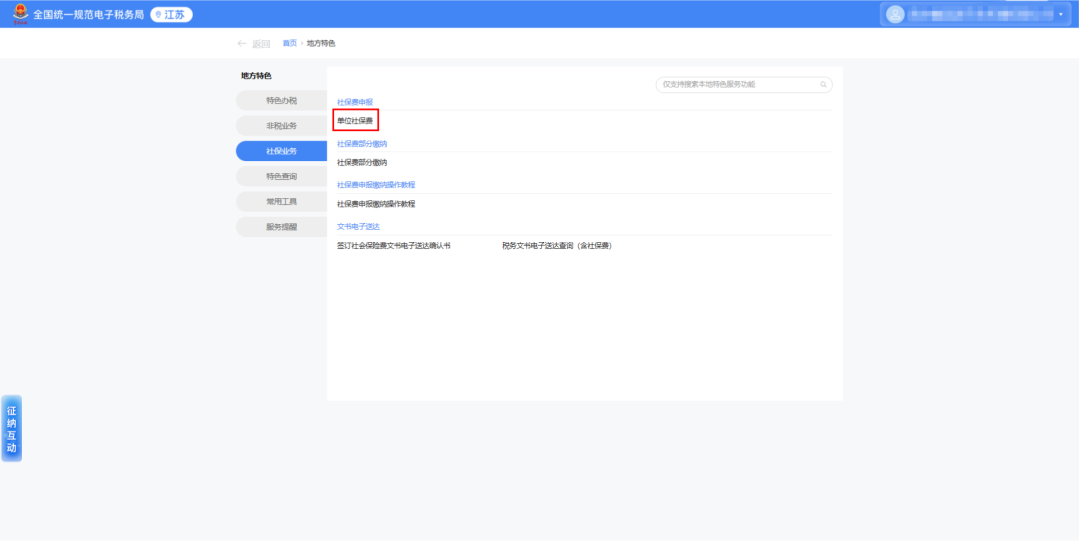Open 税务文书电子送达查询（含社保费） link

click(557, 245)
